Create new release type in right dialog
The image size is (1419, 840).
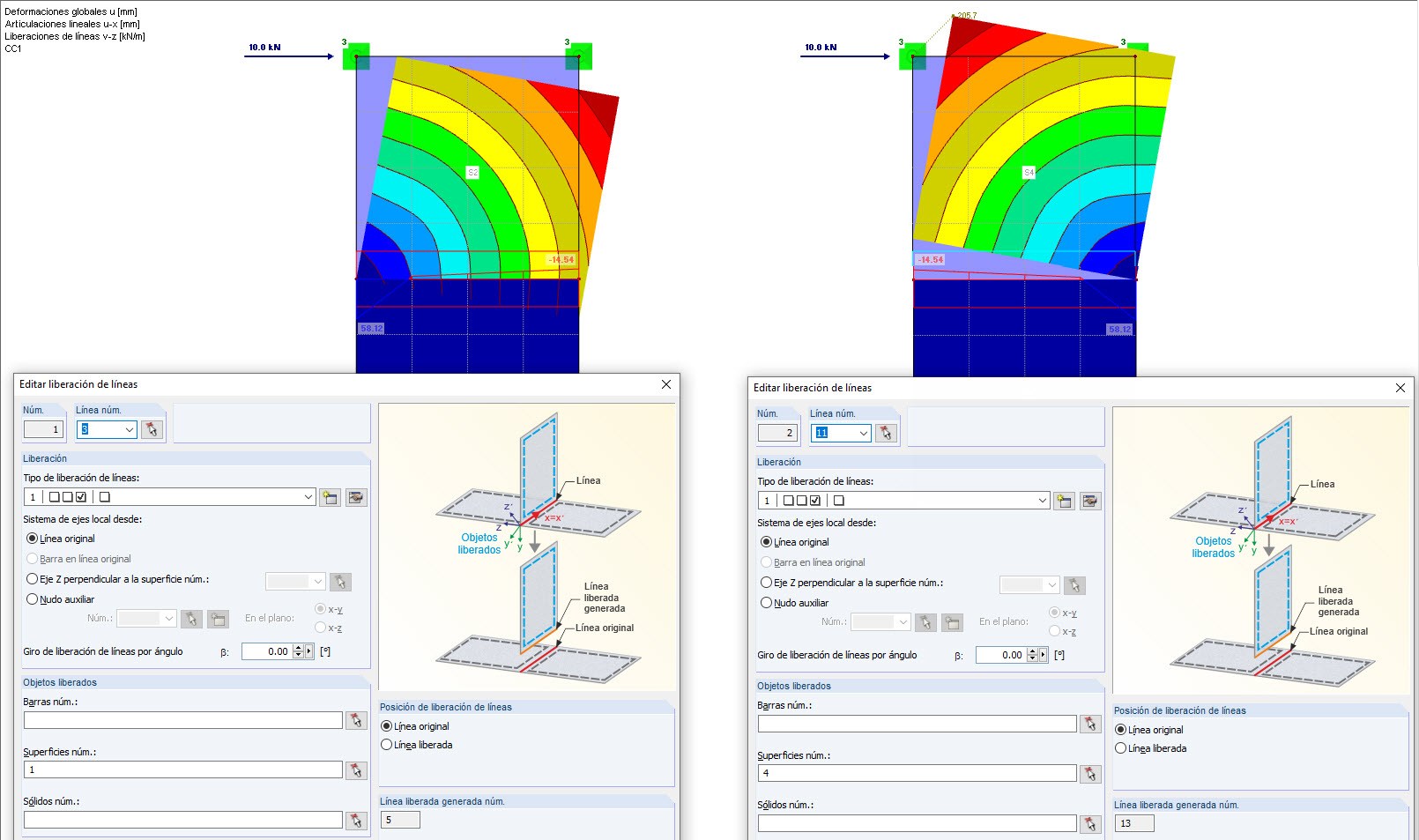(x=1065, y=501)
